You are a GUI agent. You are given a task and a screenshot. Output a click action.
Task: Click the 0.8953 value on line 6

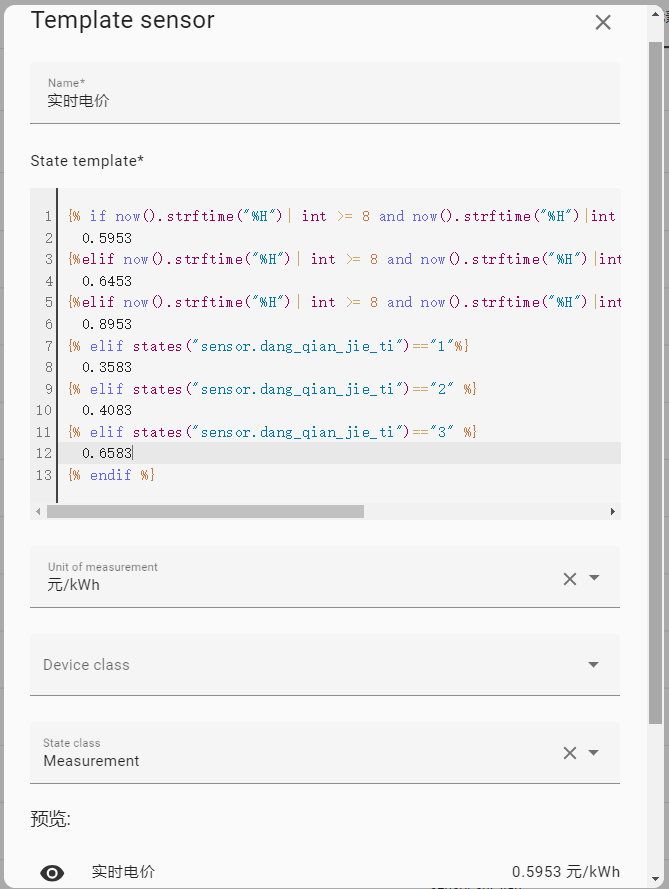click(x=107, y=324)
